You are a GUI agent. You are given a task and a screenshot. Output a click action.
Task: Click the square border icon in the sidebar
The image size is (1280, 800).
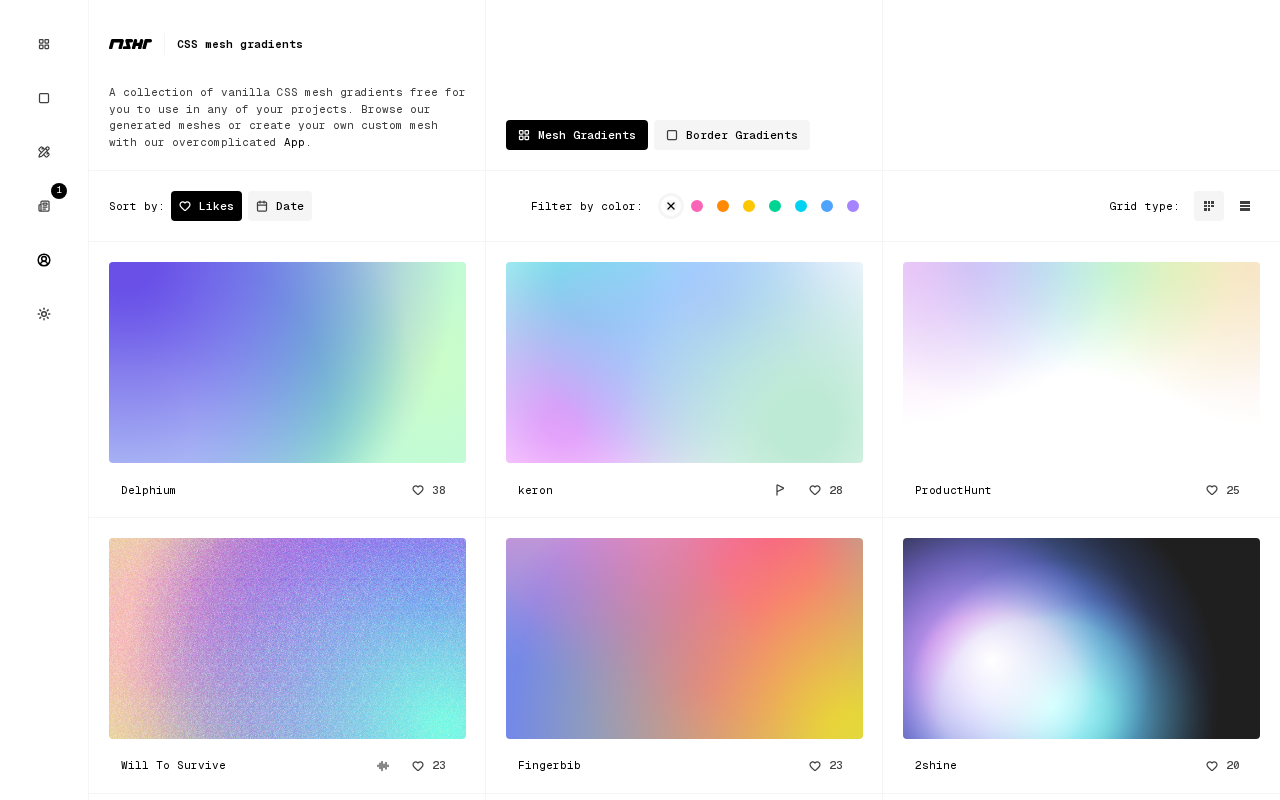44,98
